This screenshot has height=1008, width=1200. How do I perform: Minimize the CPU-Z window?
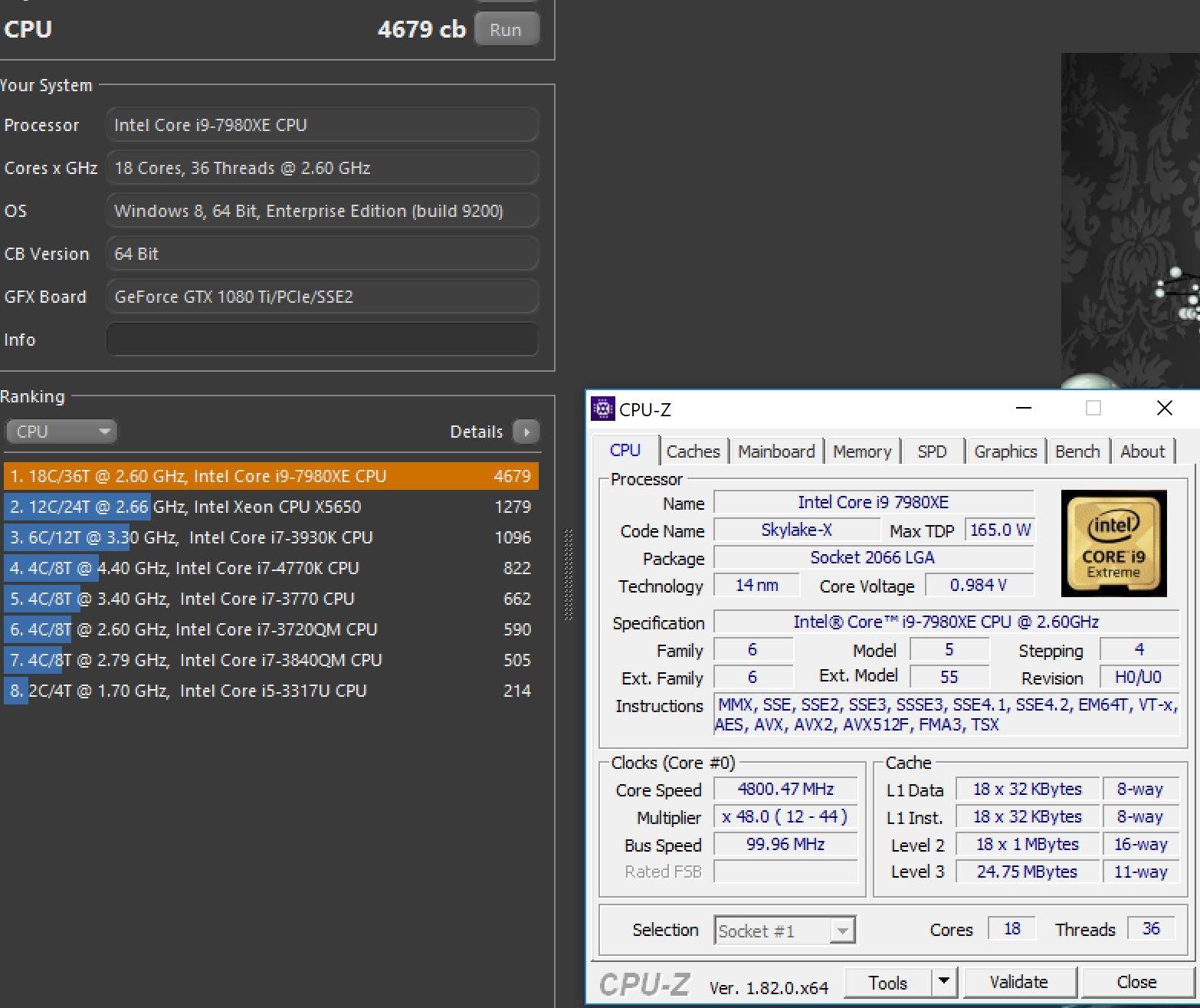(1023, 409)
